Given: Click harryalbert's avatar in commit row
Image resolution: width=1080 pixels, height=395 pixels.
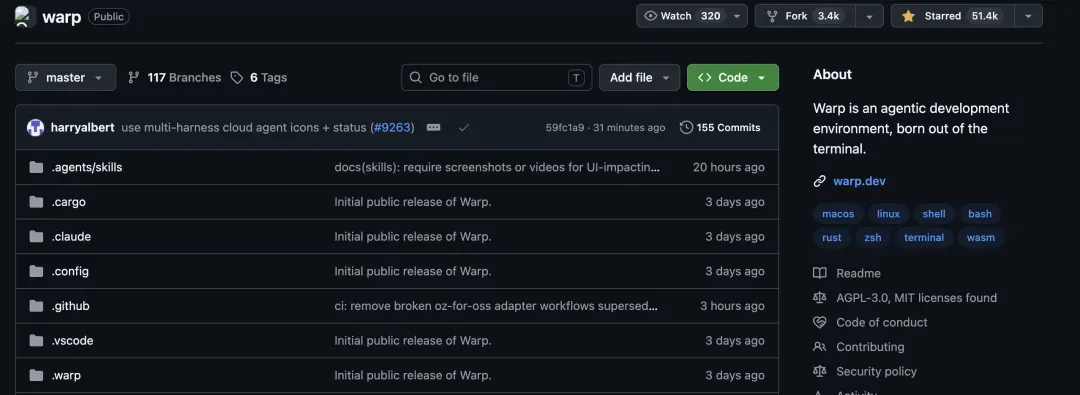Looking at the screenshot, I should point(35,128).
